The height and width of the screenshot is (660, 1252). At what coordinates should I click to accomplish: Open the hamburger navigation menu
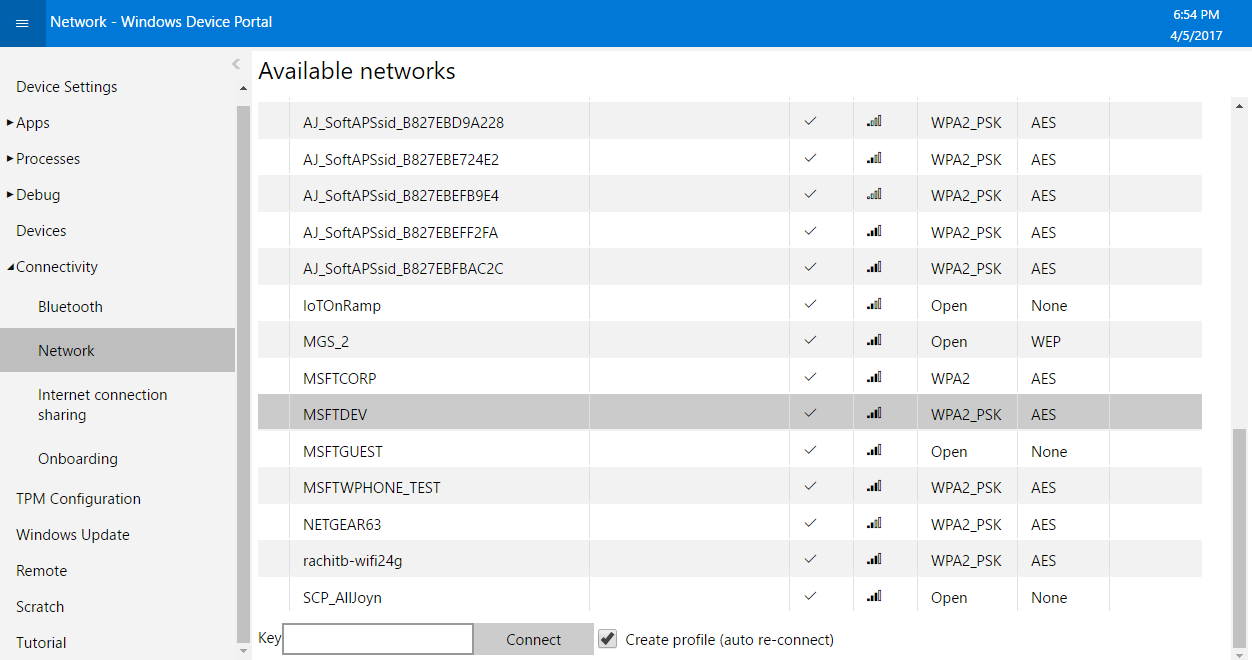22,23
